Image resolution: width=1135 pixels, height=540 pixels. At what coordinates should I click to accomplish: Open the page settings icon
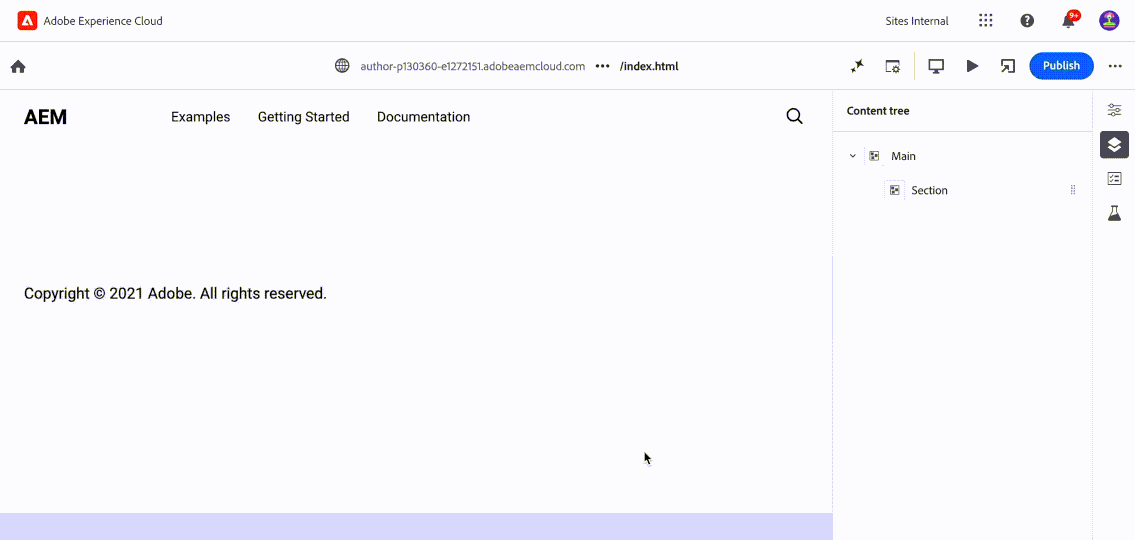click(893, 66)
